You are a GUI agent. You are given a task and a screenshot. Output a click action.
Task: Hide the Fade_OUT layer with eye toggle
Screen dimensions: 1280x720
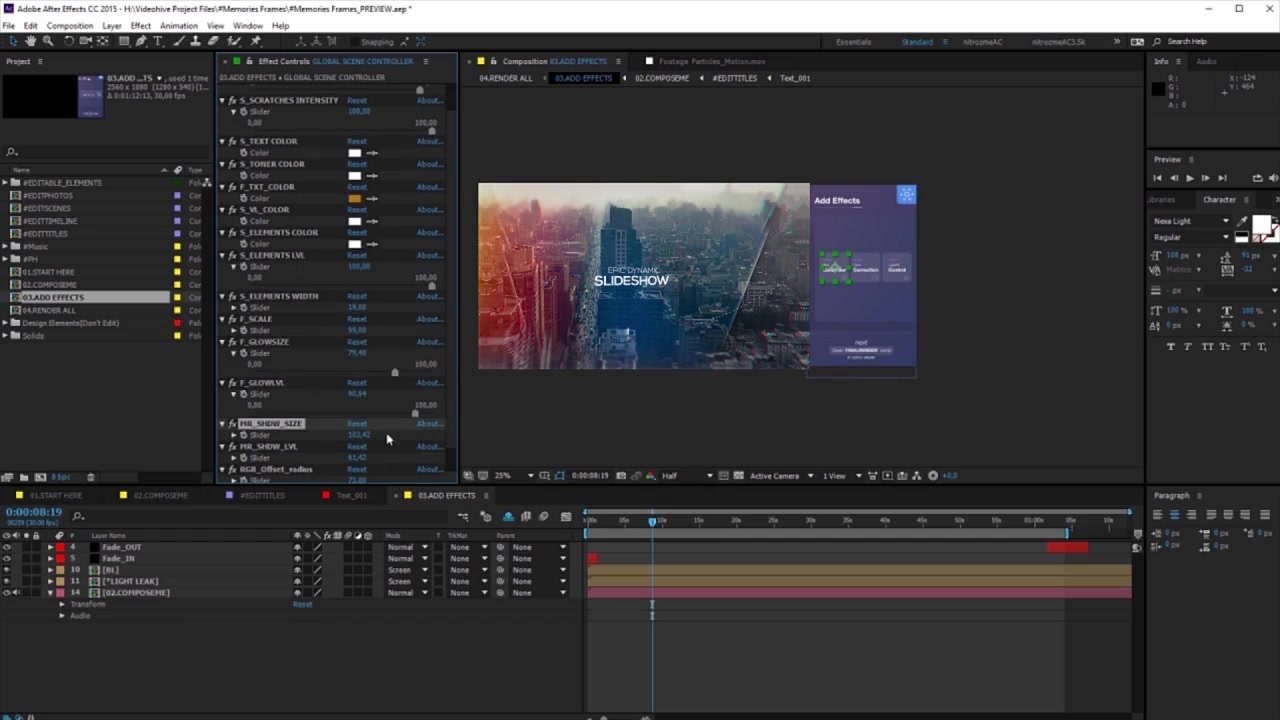tap(7, 547)
